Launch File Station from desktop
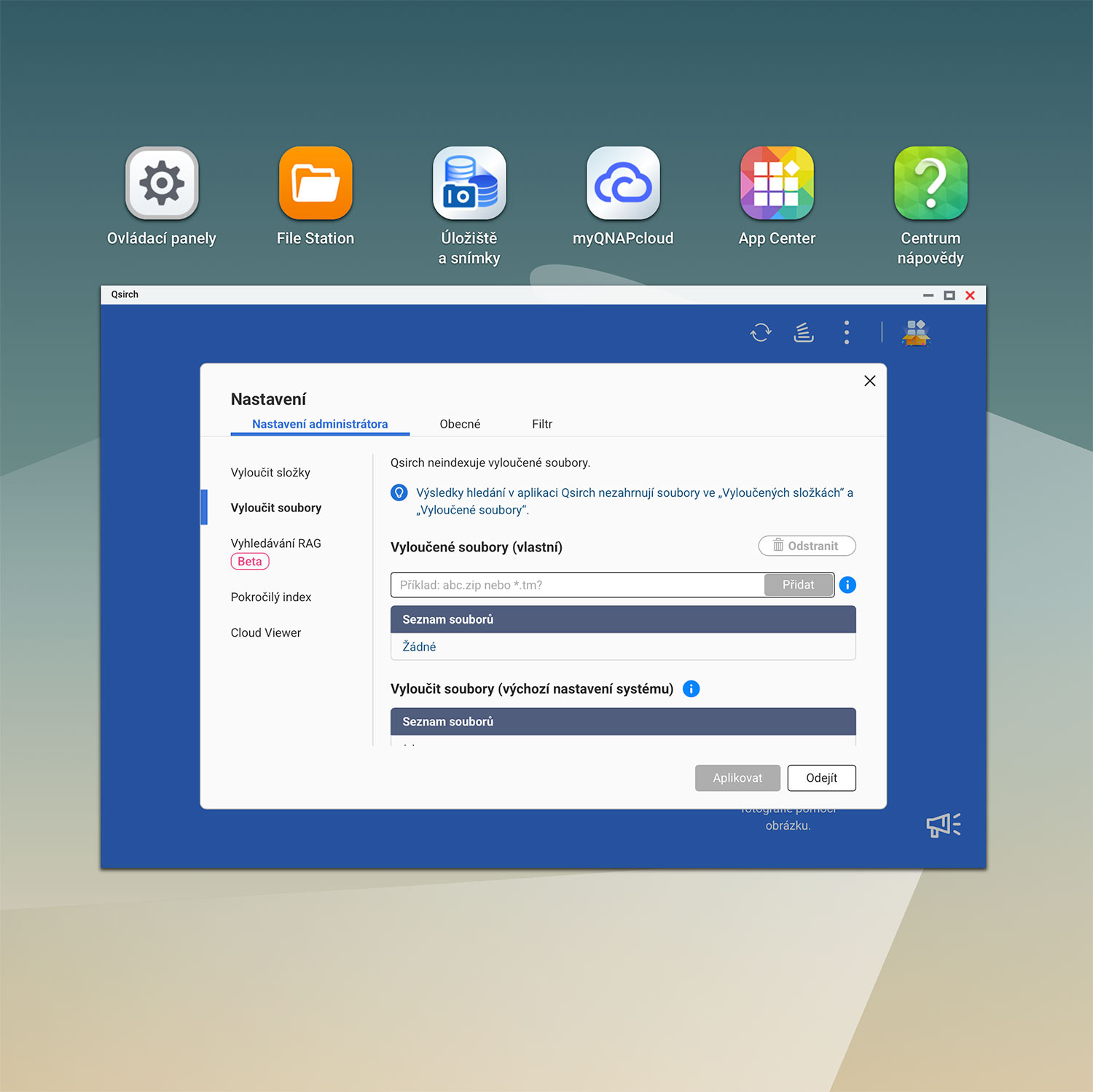1093x1092 pixels. click(316, 184)
